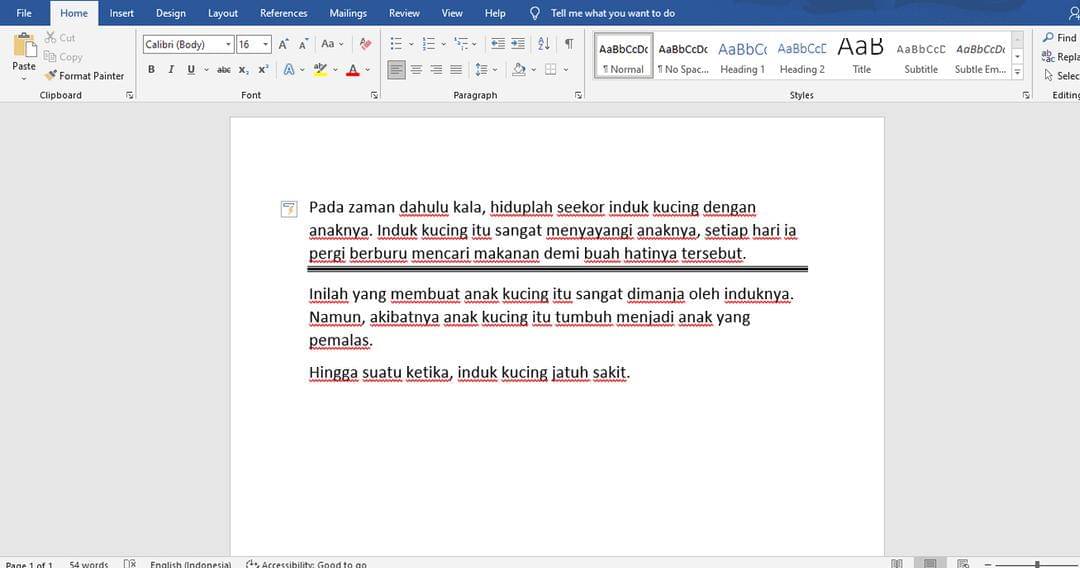The height and width of the screenshot is (568, 1080).
Task: Toggle Show/Hide paragraph marks
Action: click(569, 44)
